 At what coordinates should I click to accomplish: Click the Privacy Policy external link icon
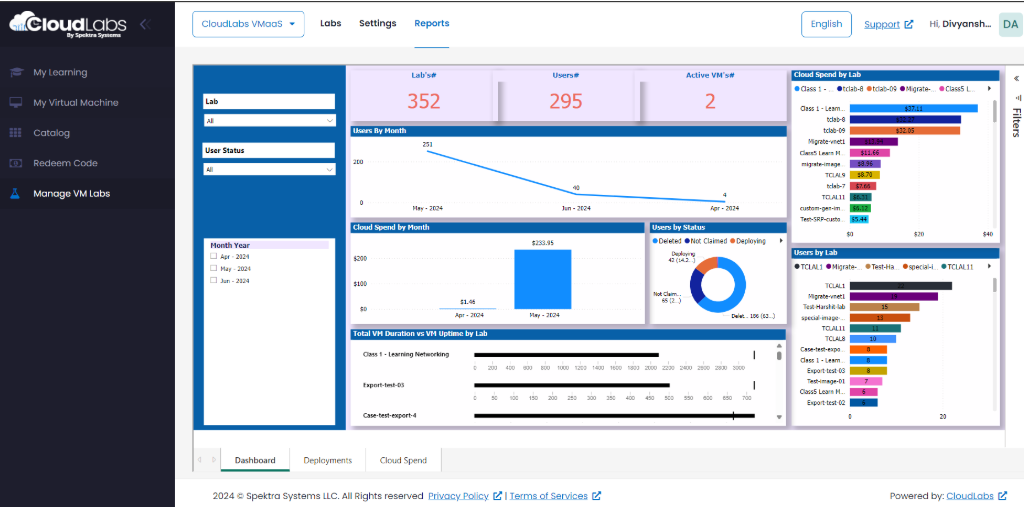tap(498, 496)
